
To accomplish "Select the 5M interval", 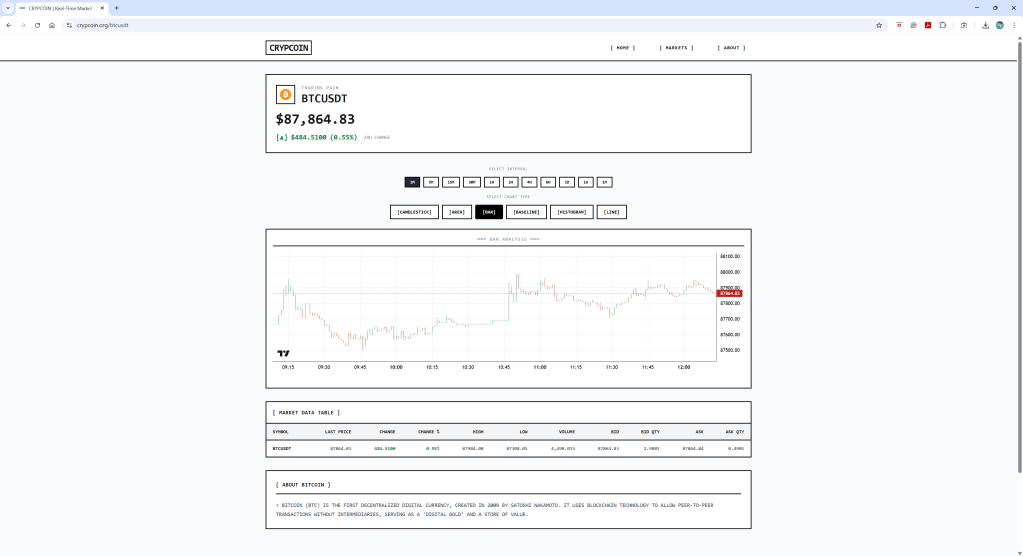I will pyautogui.click(x=431, y=182).
